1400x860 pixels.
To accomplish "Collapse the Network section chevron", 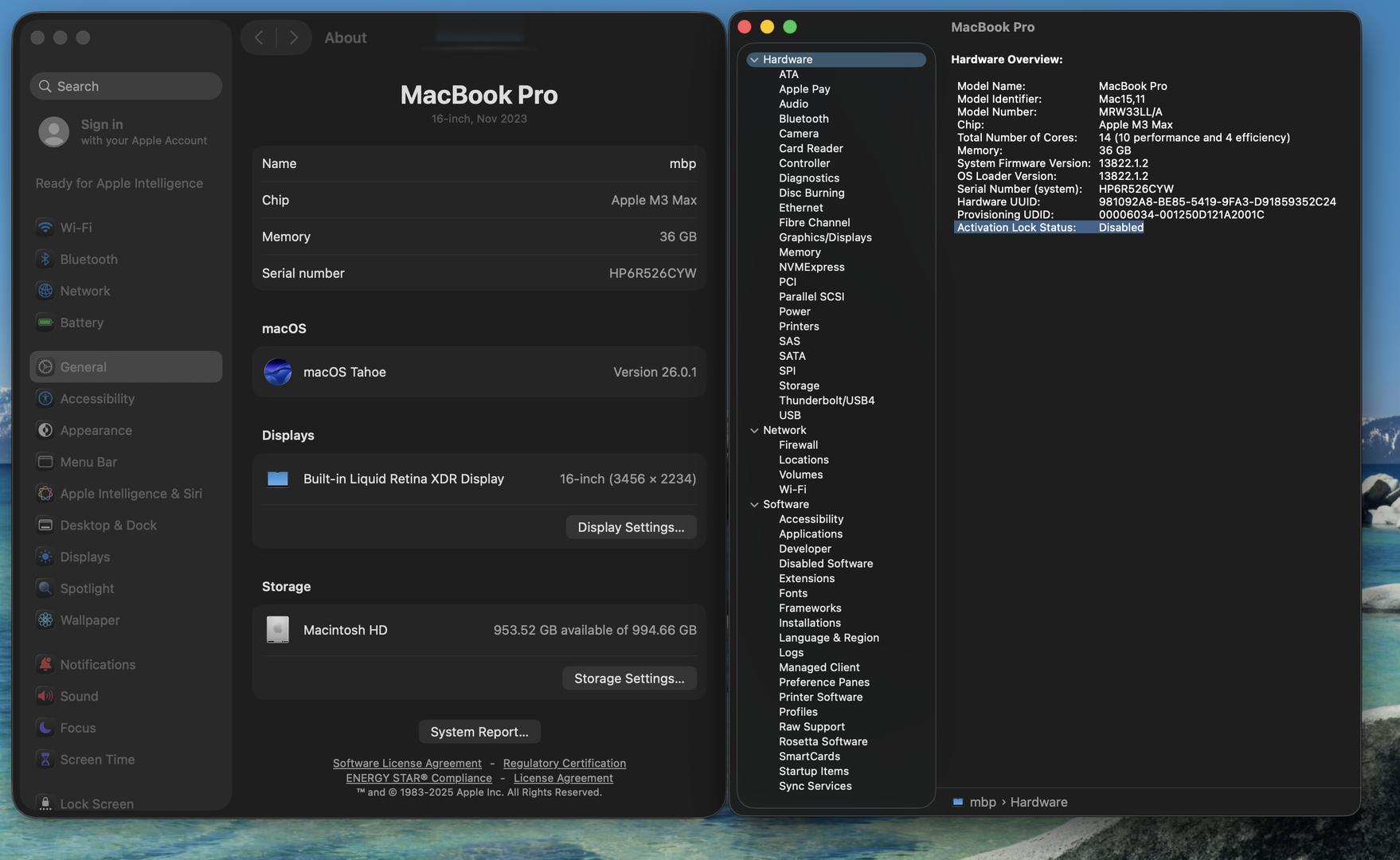I will coord(754,431).
